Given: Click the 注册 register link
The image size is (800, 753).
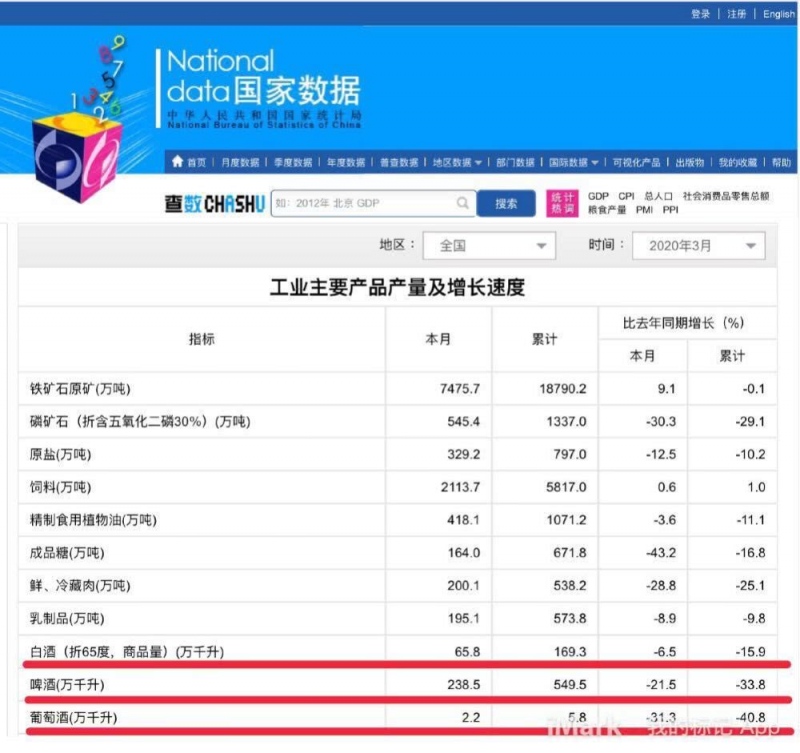Looking at the screenshot, I should pyautogui.click(x=737, y=14).
